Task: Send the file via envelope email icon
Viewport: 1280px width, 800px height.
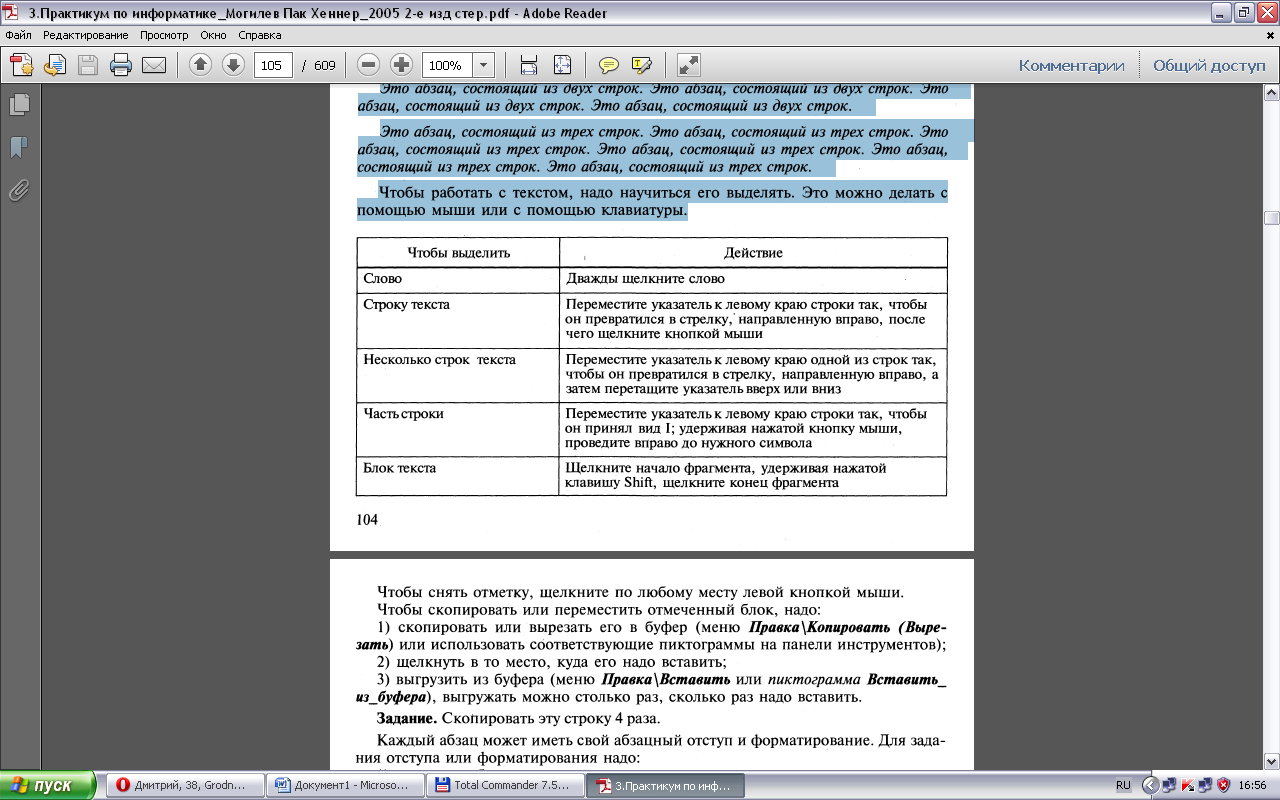Action: tap(154, 65)
